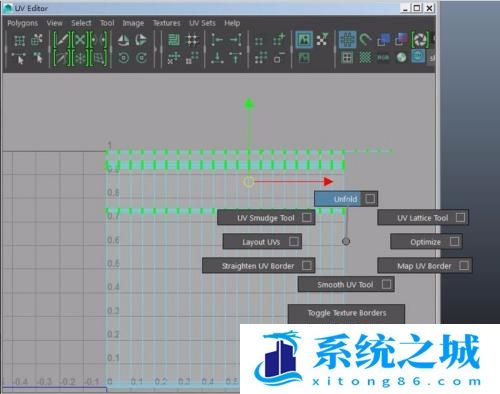Click the Flip UVs horizontally icon
The height and width of the screenshot is (394, 500).
[123, 40]
